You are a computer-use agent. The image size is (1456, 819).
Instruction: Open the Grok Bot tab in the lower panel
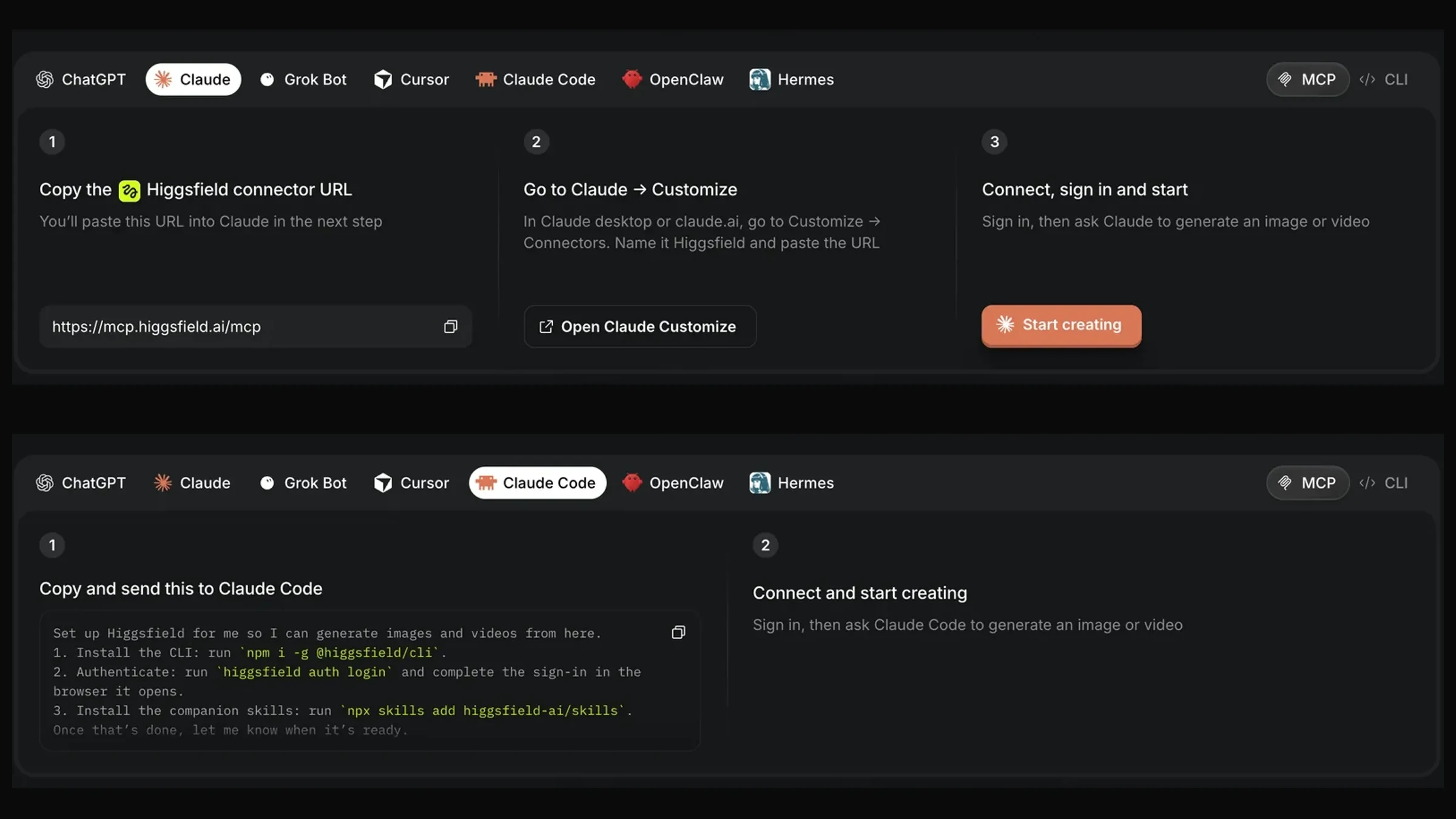point(303,483)
